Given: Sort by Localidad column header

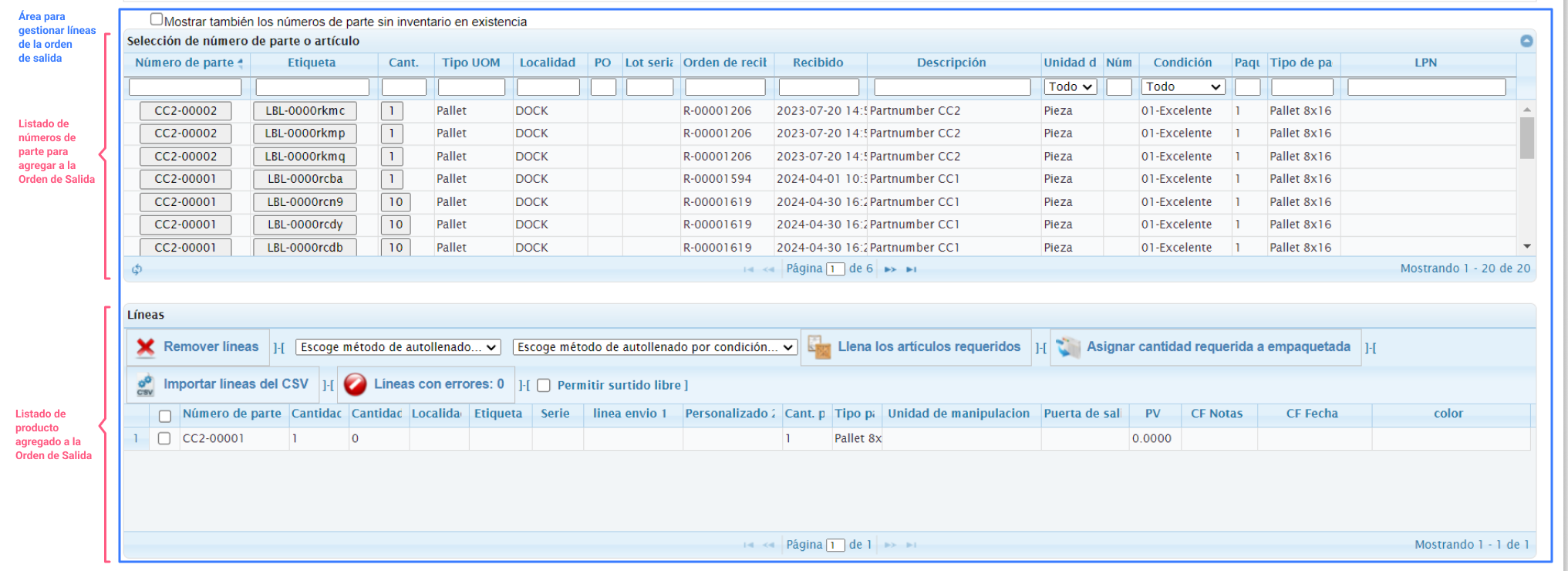Looking at the screenshot, I should [x=548, y=63].
